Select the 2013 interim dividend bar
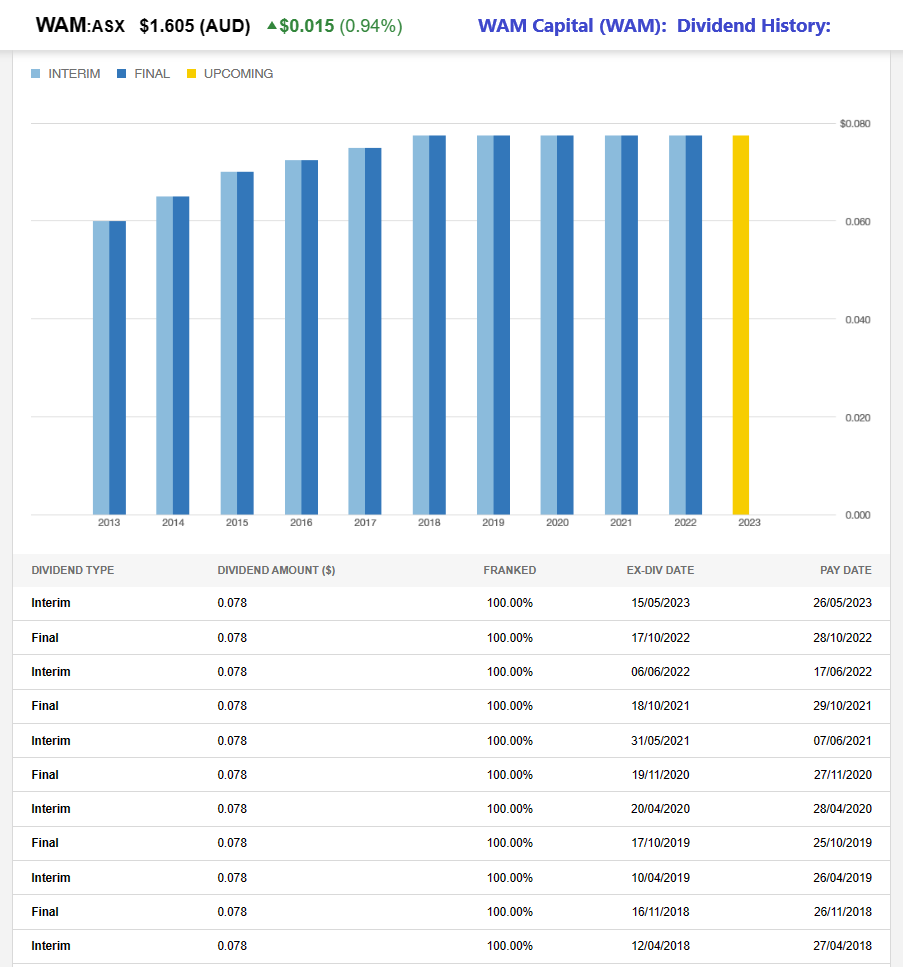 [101, 368]
